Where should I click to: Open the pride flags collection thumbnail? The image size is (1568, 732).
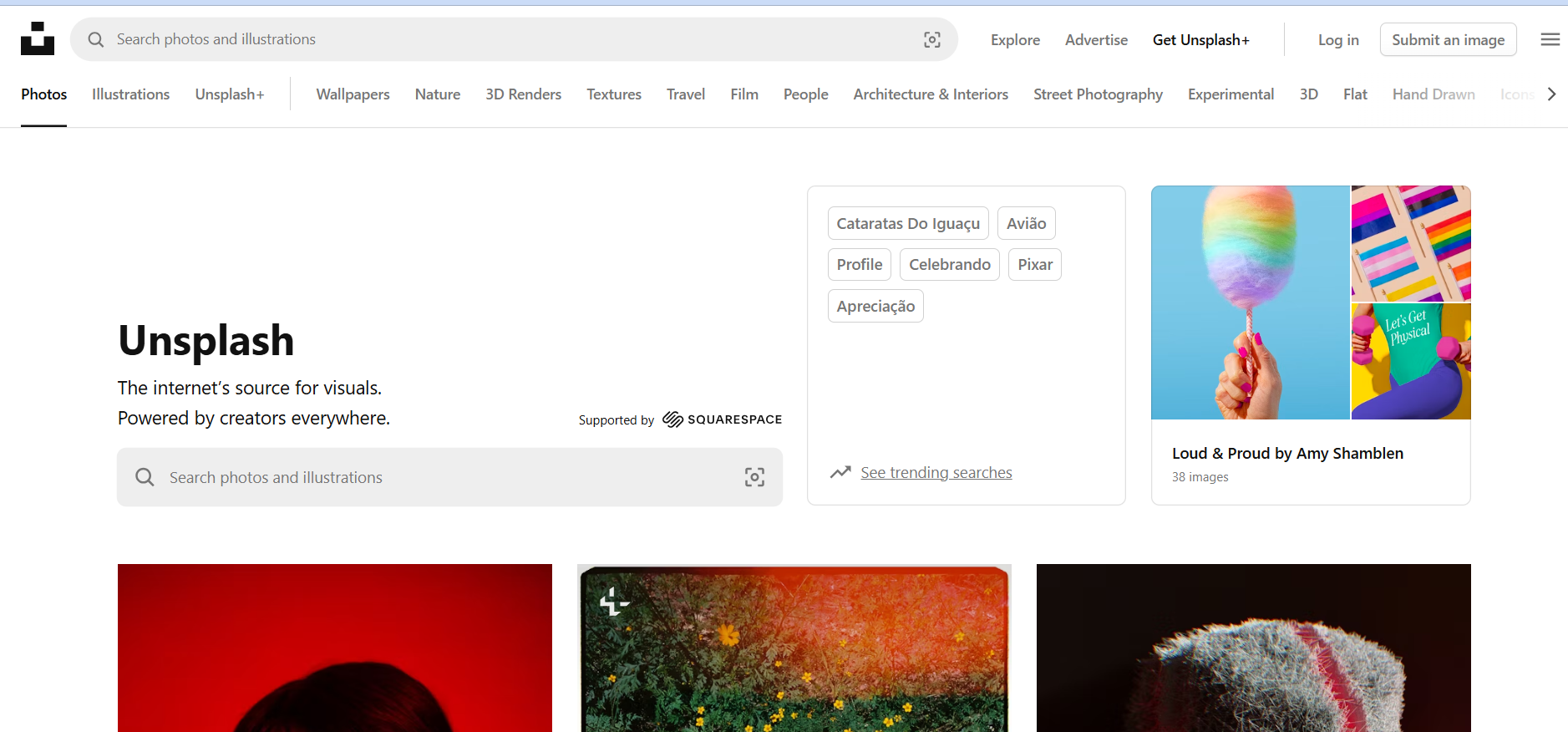[1411, 243]
